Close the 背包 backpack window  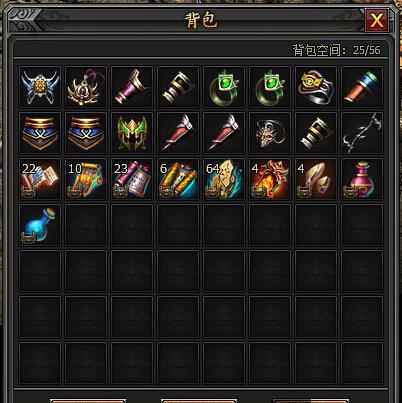pyautogui.click(x=377, y=21)
